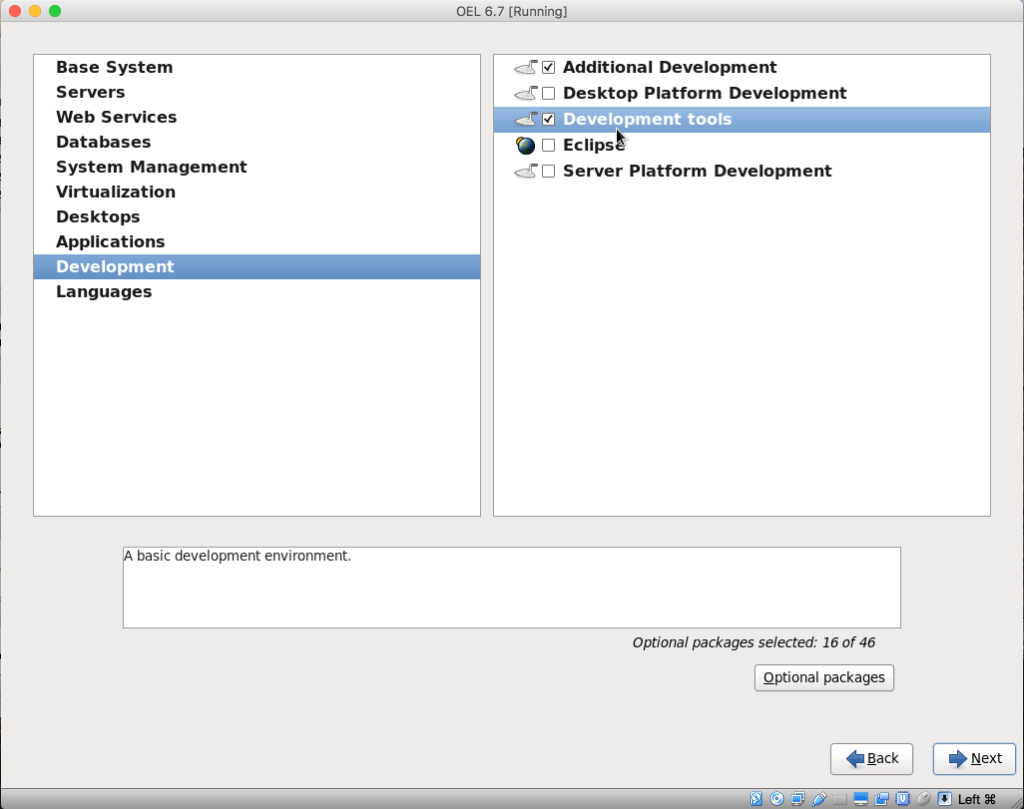Click the CPU virtualization chip icon
Image resolution: width=1024 pixels, height=809 pixels.
[903, 799]
